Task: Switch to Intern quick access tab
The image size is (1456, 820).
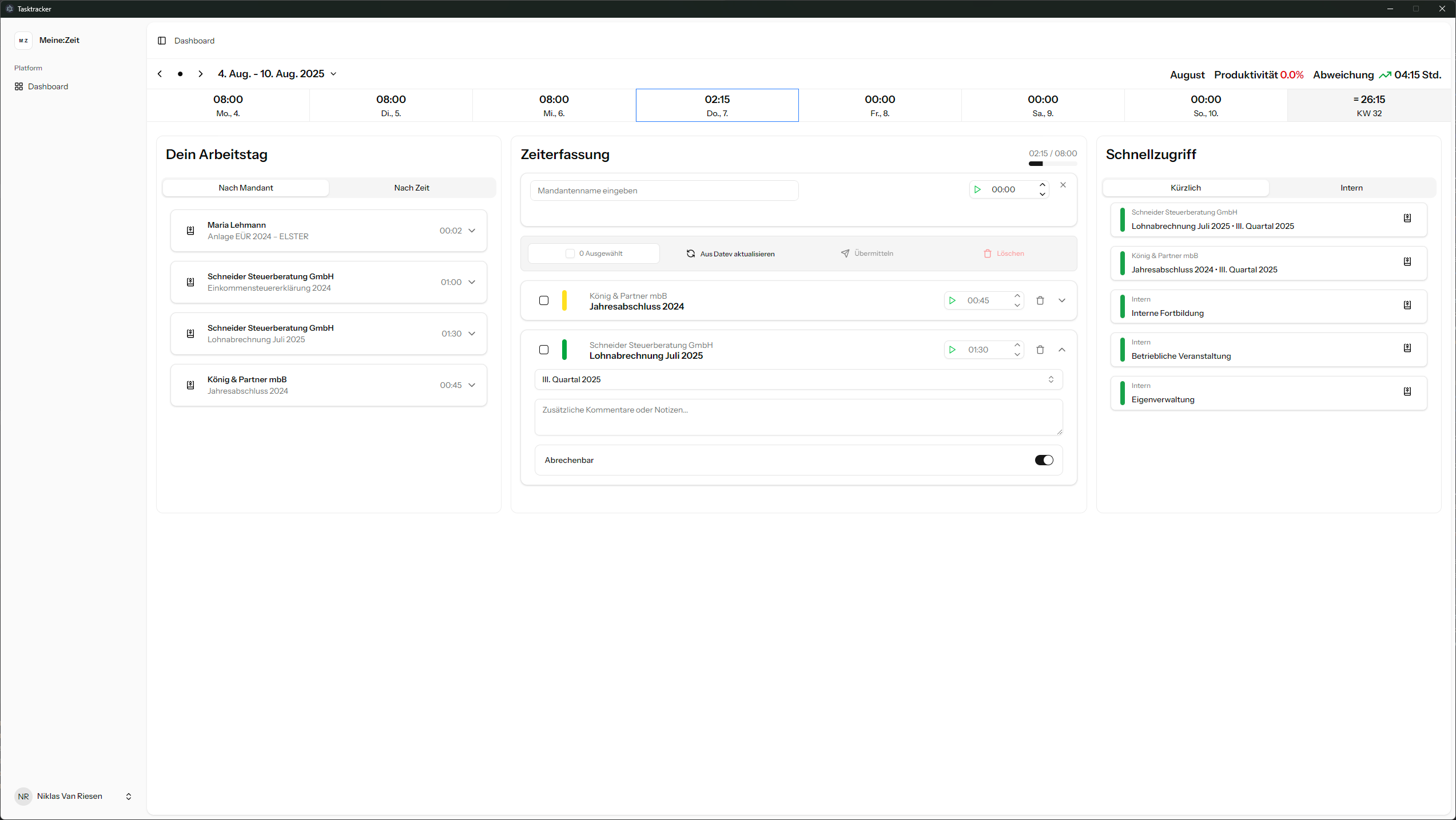Action: (x=1351, y=188)
